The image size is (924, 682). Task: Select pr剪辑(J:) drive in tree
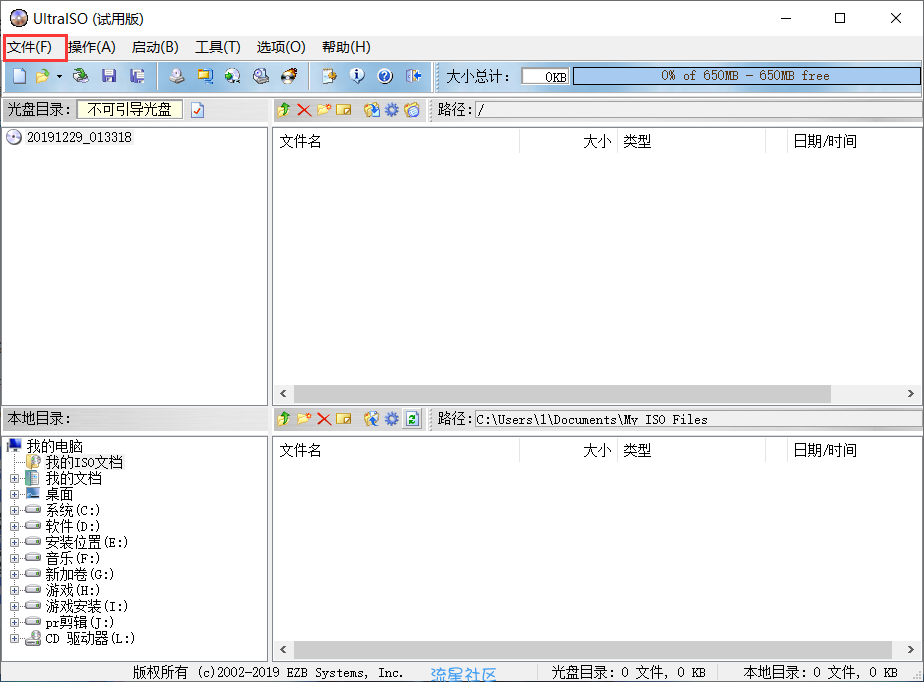click(80, 622)
